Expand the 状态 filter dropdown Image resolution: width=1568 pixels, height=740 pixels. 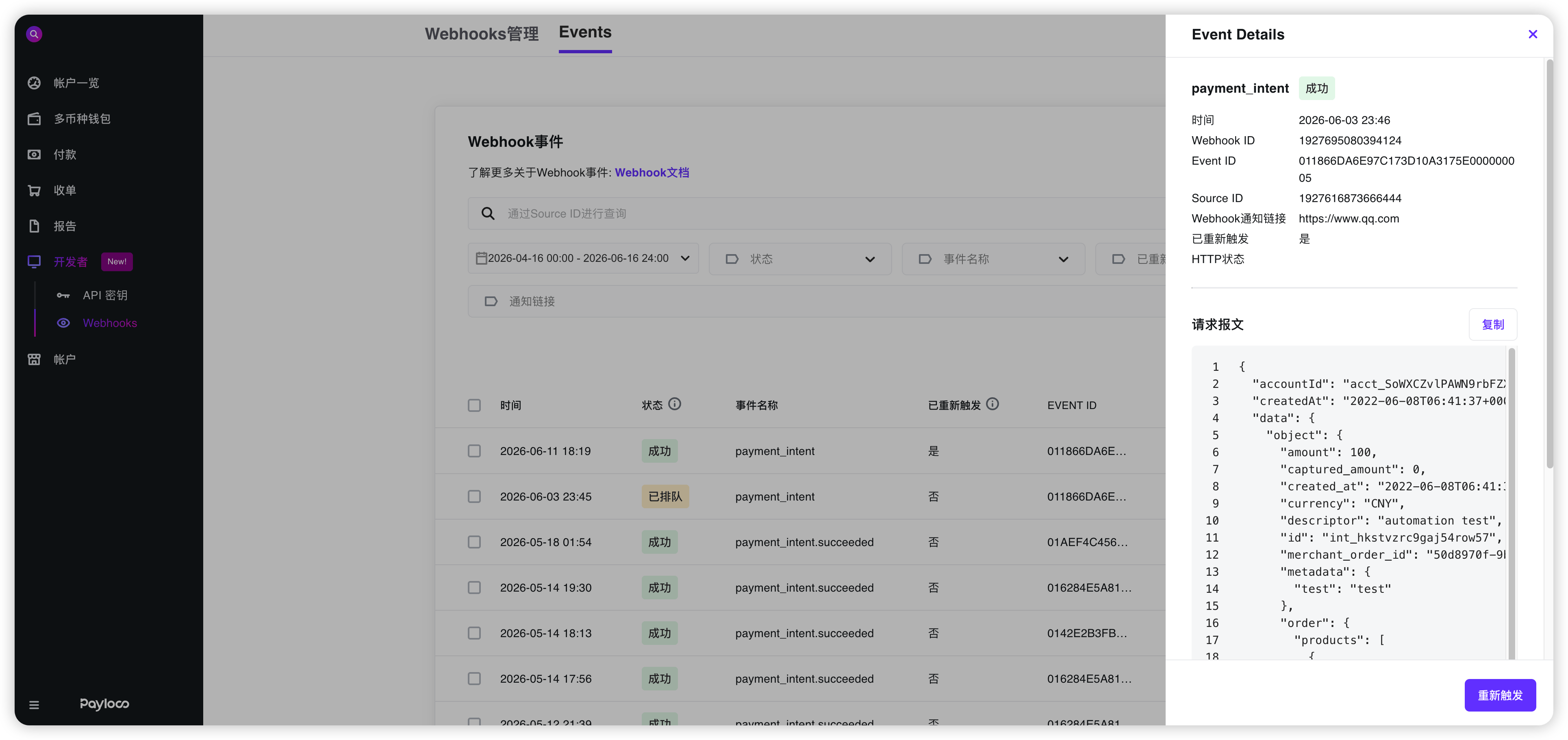pyautogui.click(x=800, y=259)
